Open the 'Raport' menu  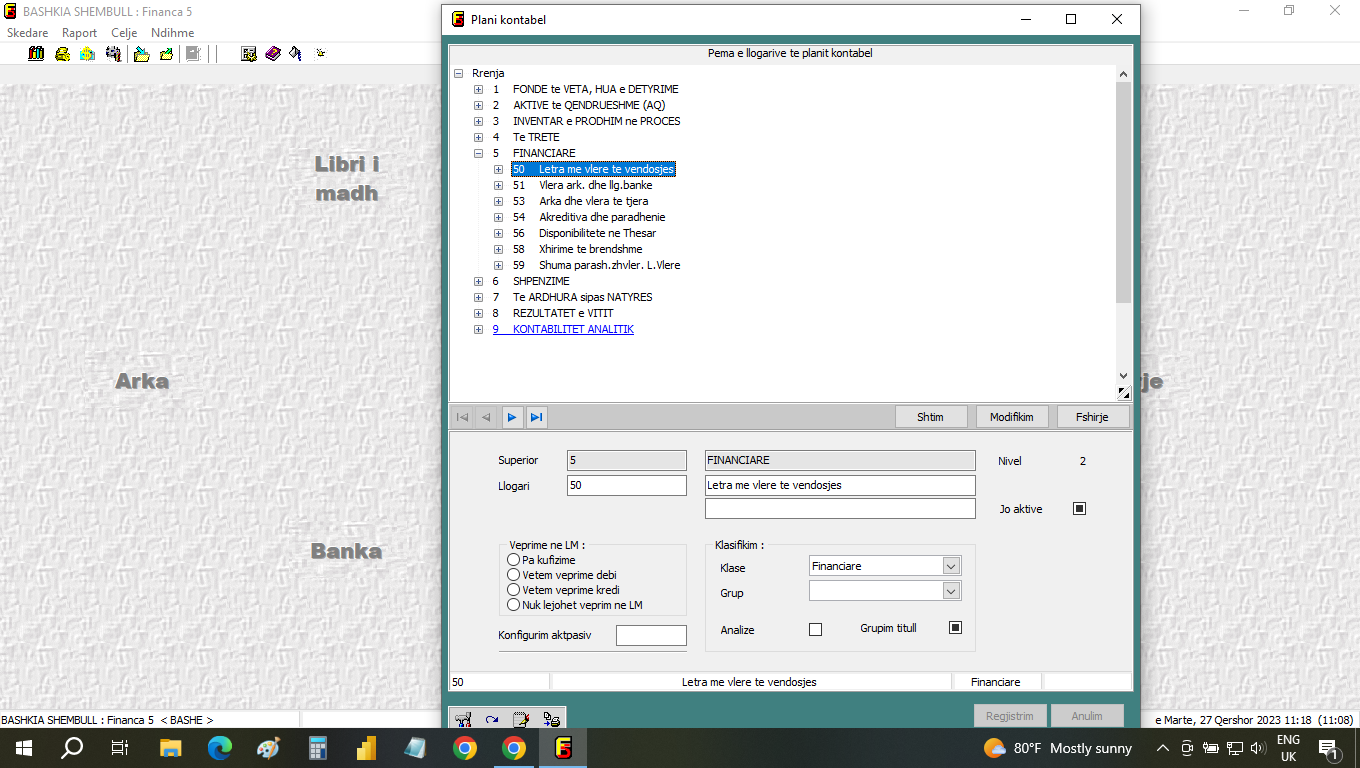pos(79,33)
